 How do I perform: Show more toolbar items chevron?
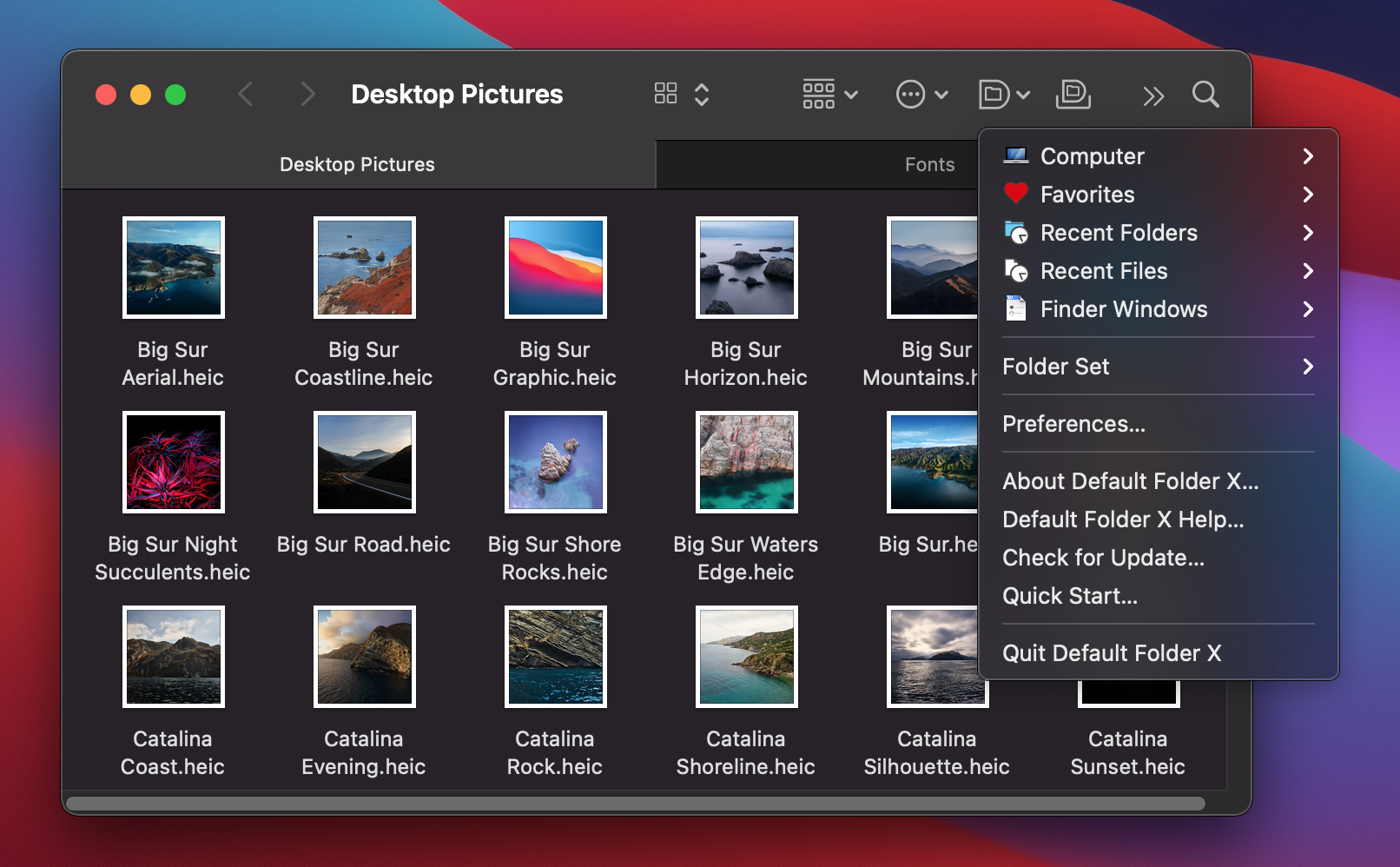(x=1153, y=96)
